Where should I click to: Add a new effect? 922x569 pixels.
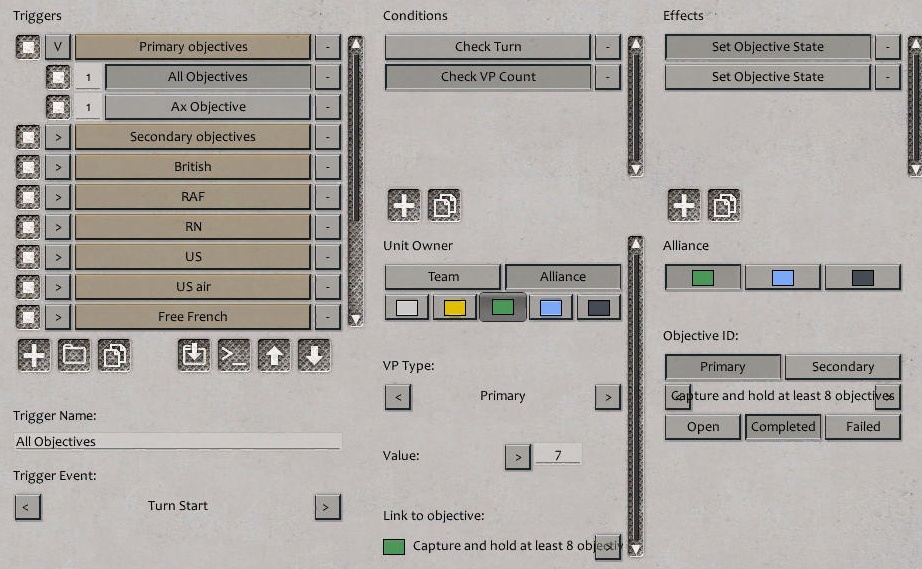tap(684, 206)
